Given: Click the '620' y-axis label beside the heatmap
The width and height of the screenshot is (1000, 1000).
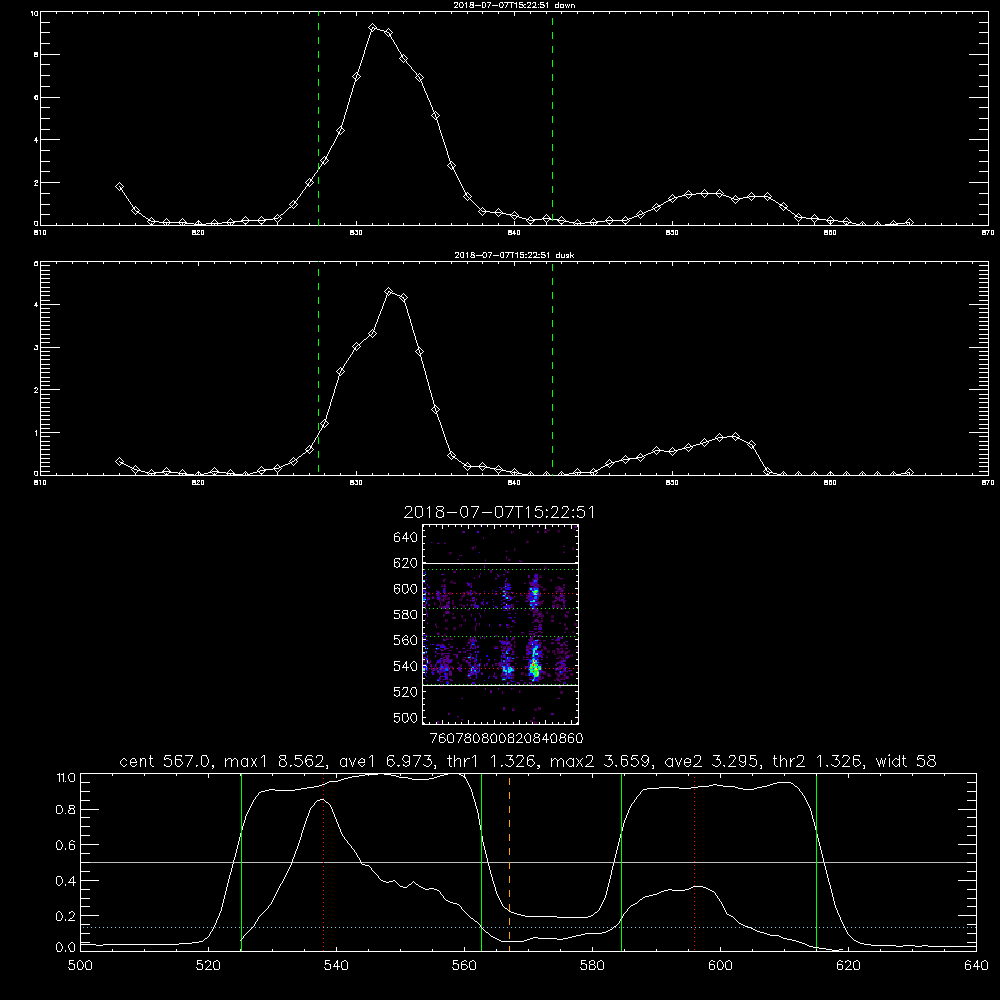Looking at the screenshot, I should point(406,563).
